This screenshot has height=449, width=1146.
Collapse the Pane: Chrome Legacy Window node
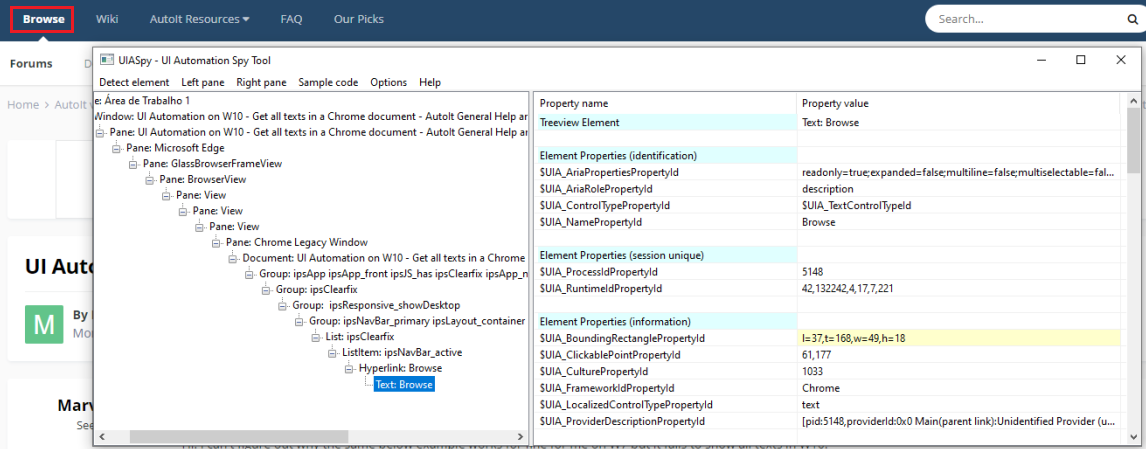pyautogui.click(x=216, y=243)
